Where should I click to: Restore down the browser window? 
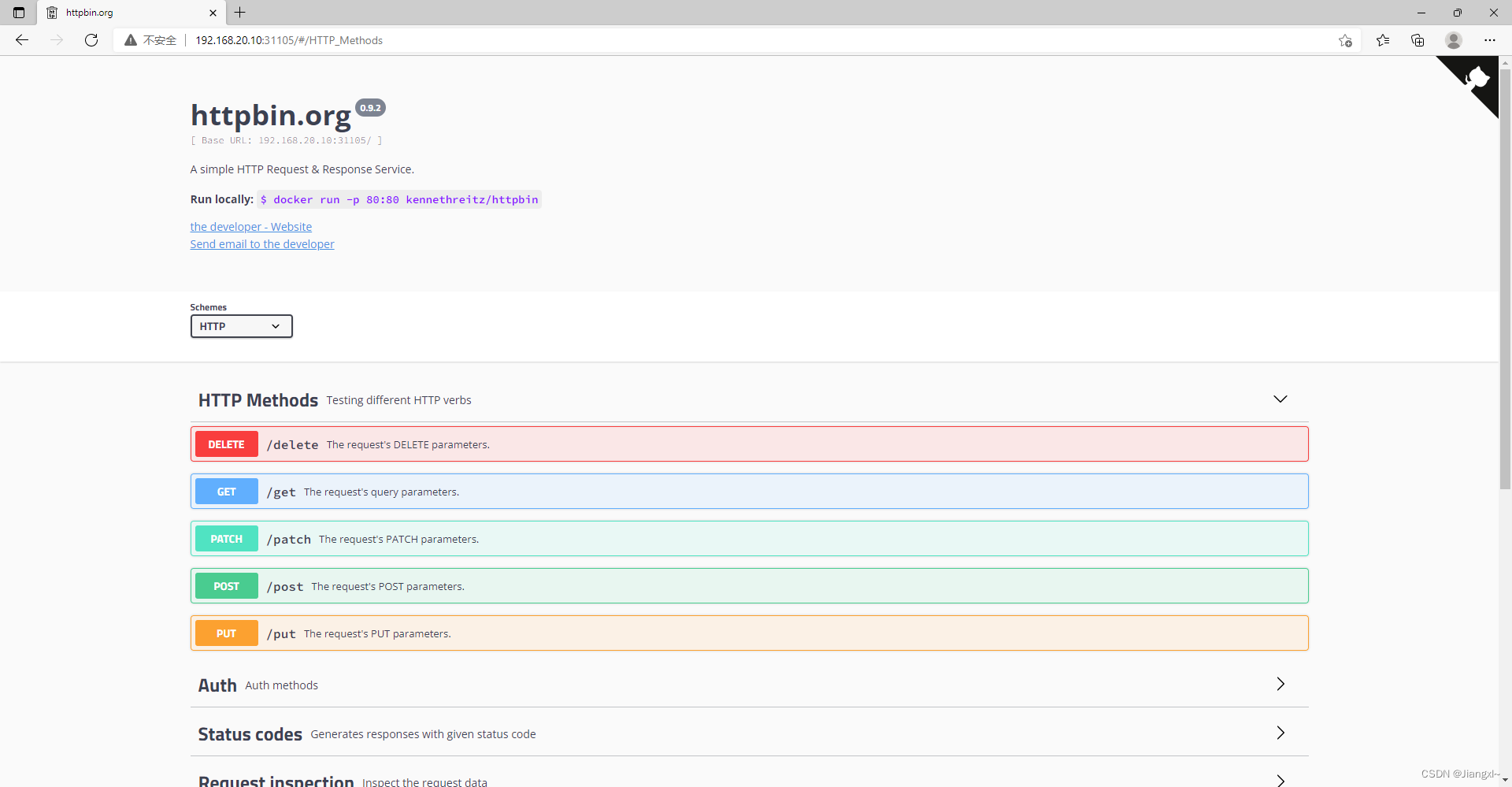point(1458,13)
